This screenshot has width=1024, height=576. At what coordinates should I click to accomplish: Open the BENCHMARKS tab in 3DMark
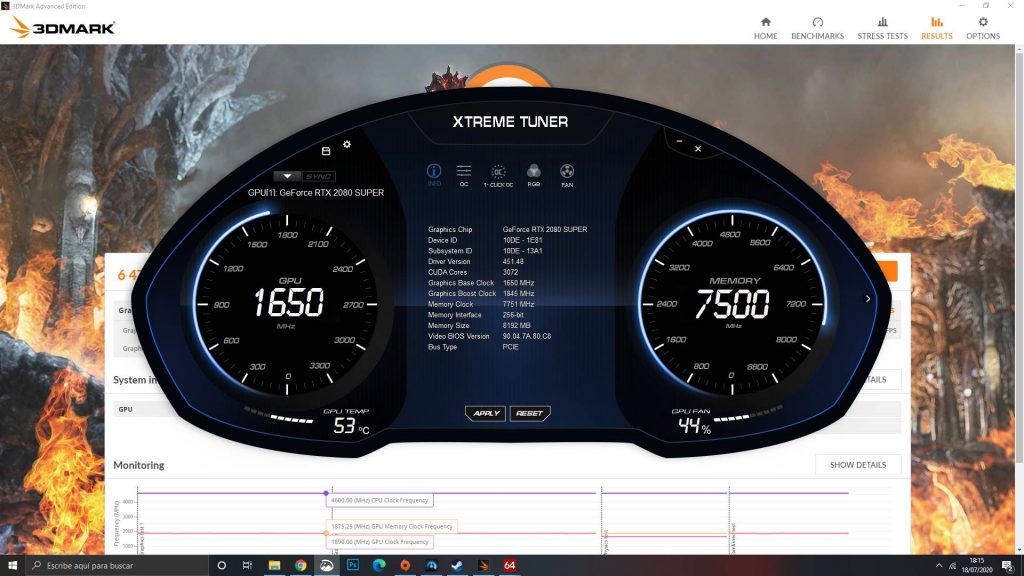(818, 28)
